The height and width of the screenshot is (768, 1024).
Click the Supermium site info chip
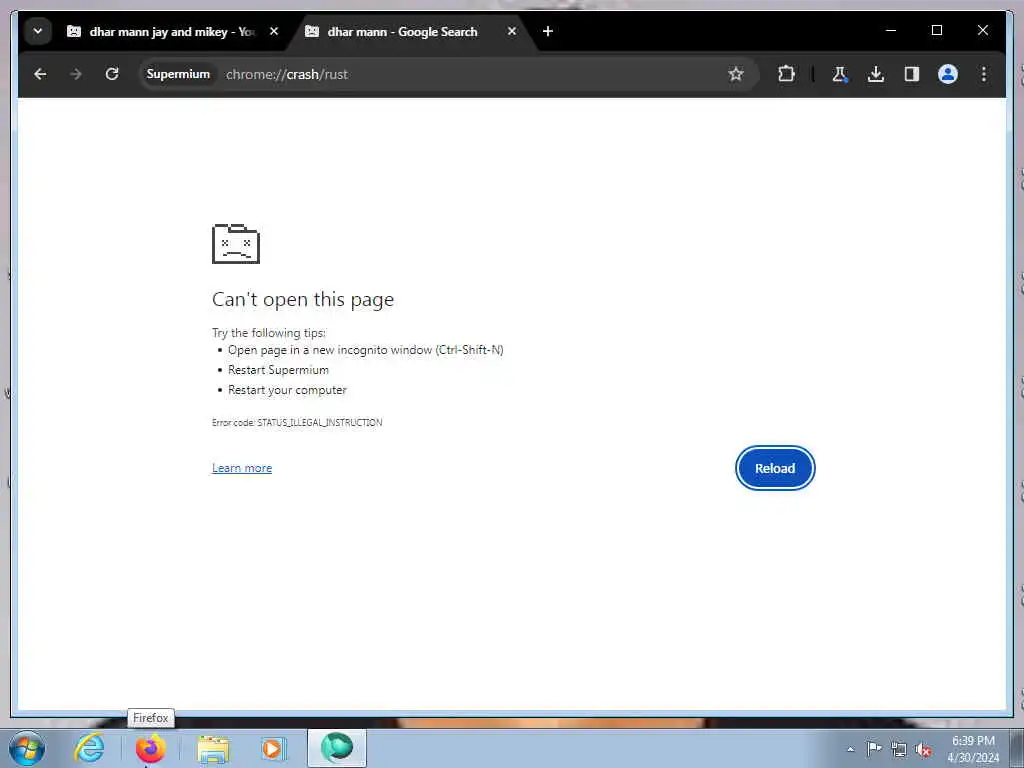[x=178, y=74]
